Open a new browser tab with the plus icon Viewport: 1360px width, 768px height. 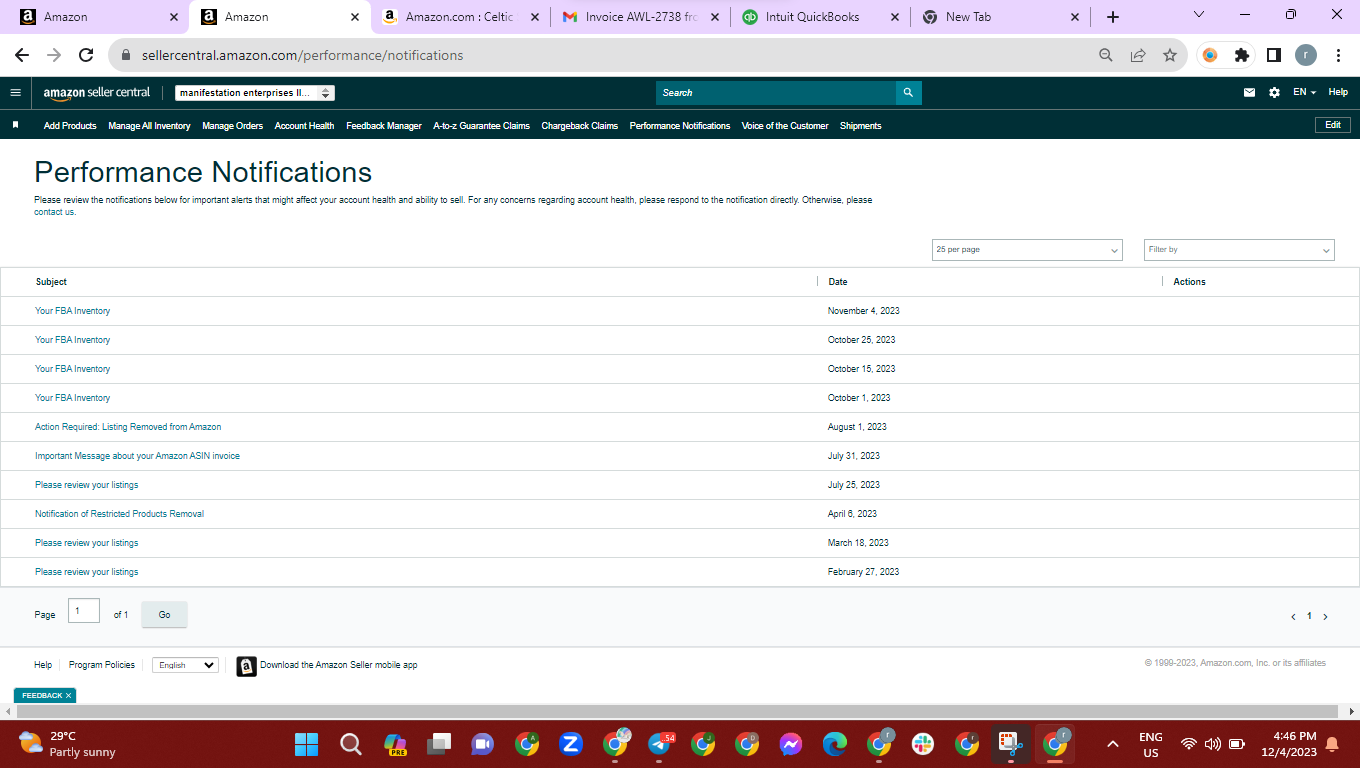coord(1113,17)
